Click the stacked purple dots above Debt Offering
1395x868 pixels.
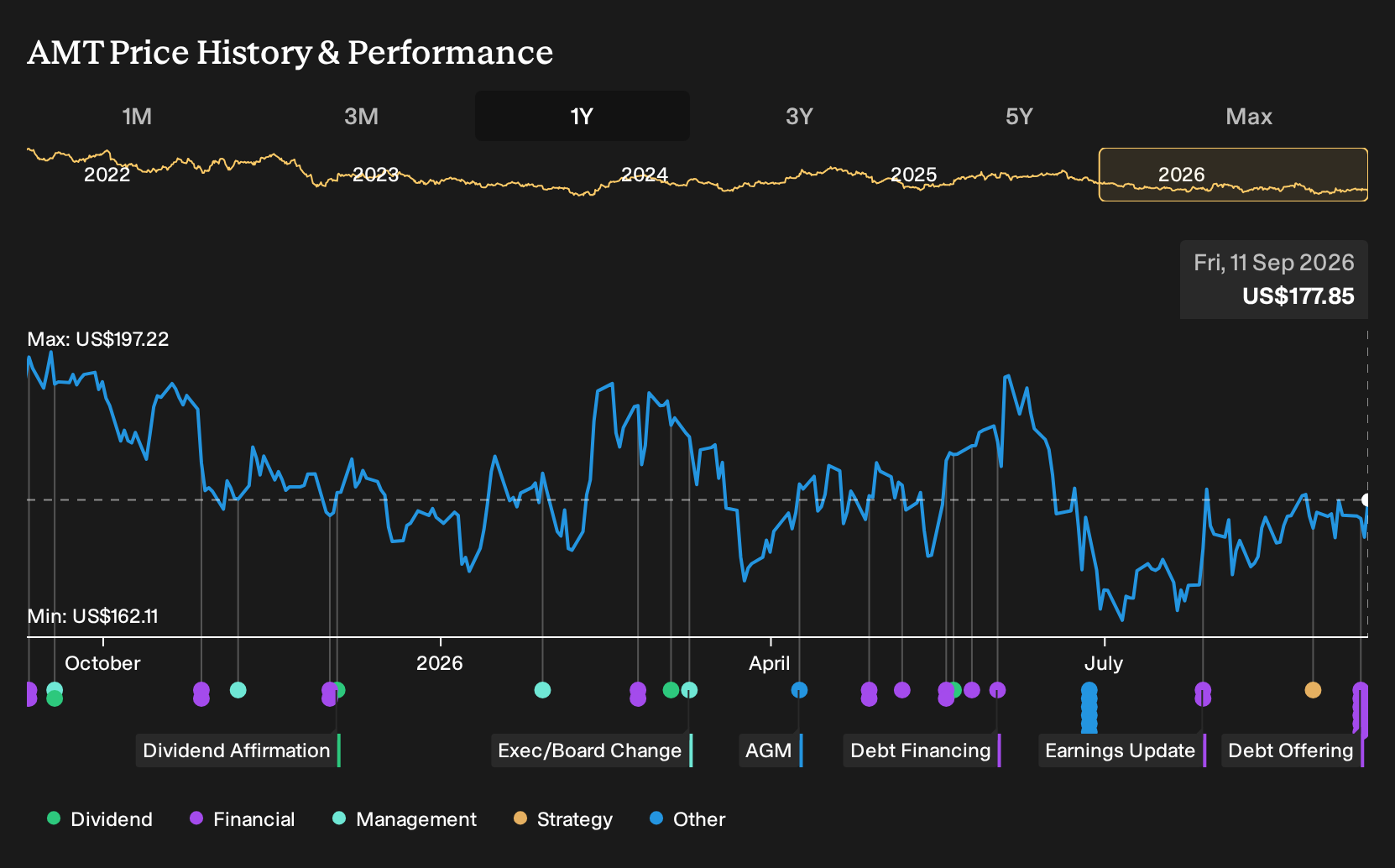1361,709
